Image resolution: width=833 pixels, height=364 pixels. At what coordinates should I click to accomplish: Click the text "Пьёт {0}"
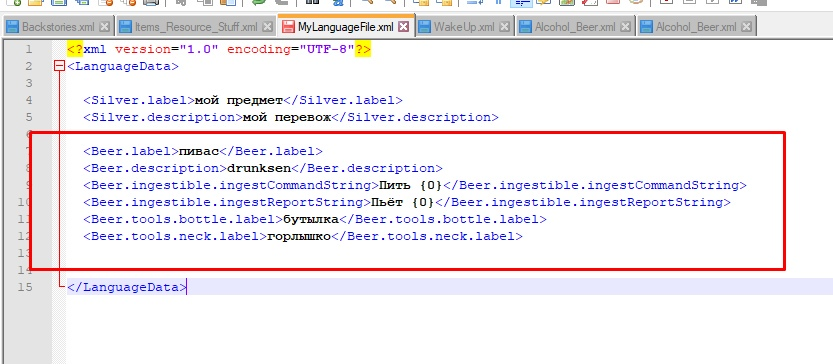click(402, 202)
